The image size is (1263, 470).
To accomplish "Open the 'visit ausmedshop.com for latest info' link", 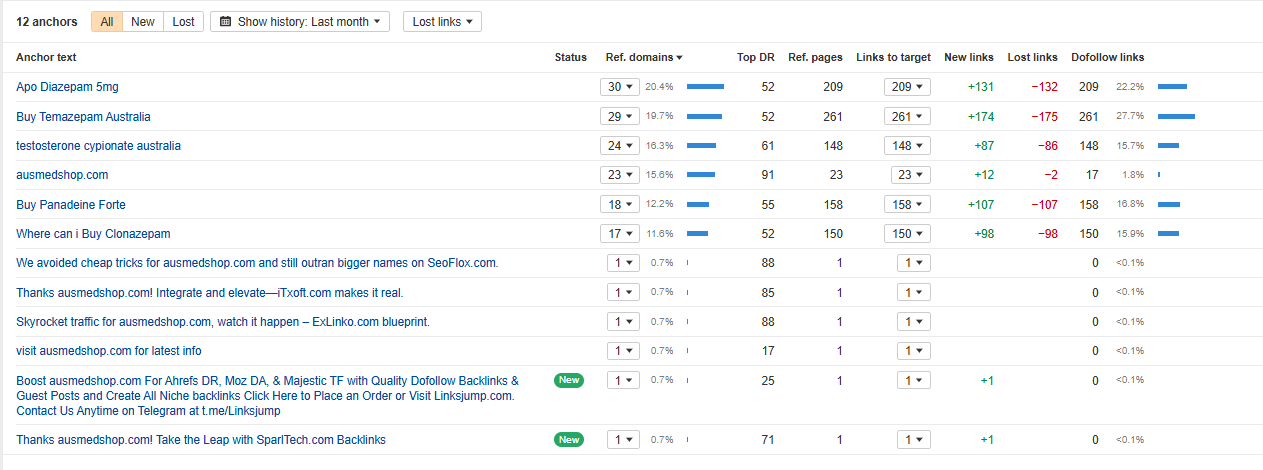I will tap(109, 351).
